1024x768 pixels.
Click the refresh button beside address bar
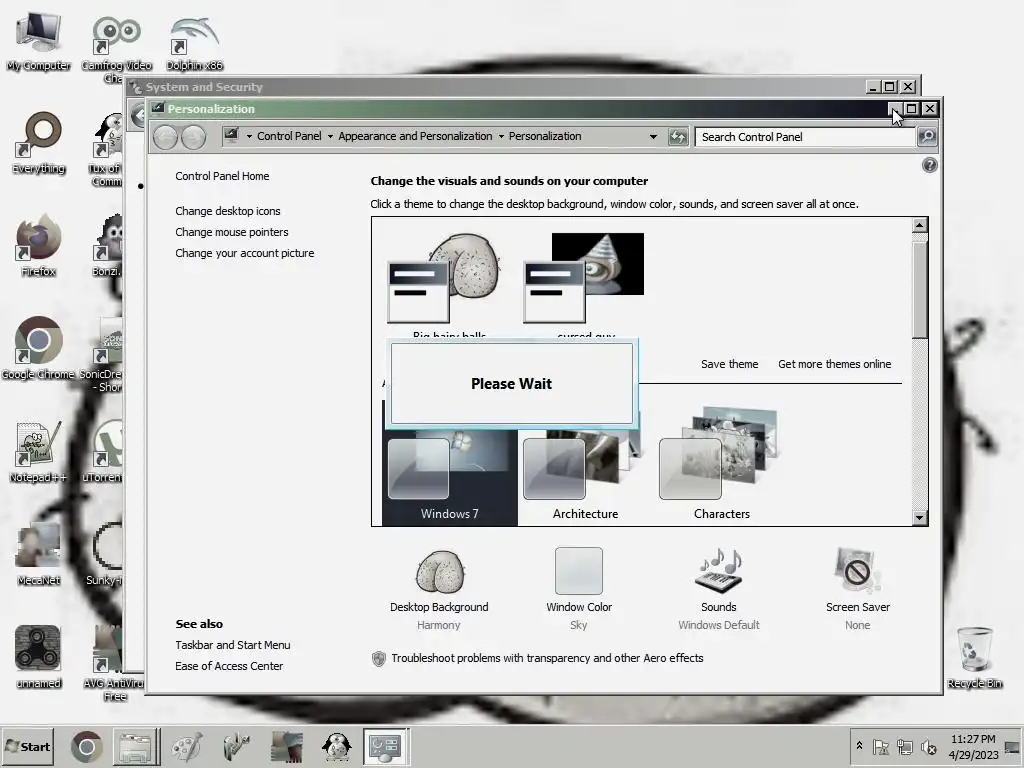coord(678,136)
